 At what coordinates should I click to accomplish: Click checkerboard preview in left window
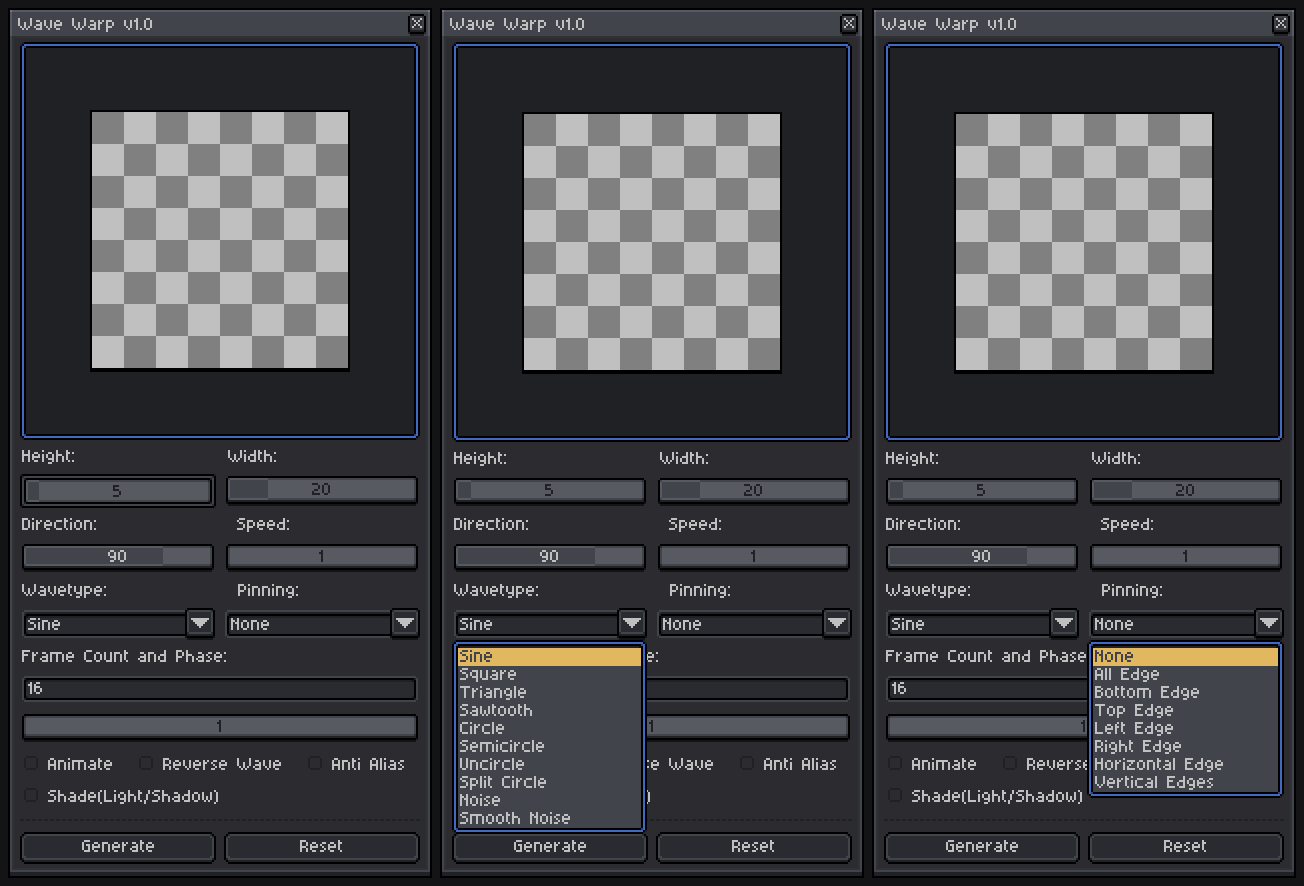coord(220,240)
